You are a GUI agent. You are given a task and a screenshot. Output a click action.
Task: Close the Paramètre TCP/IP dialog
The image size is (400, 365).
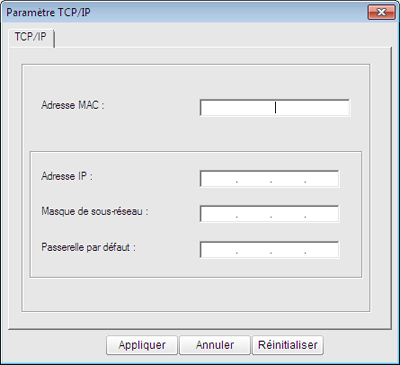tap(381, 12)
